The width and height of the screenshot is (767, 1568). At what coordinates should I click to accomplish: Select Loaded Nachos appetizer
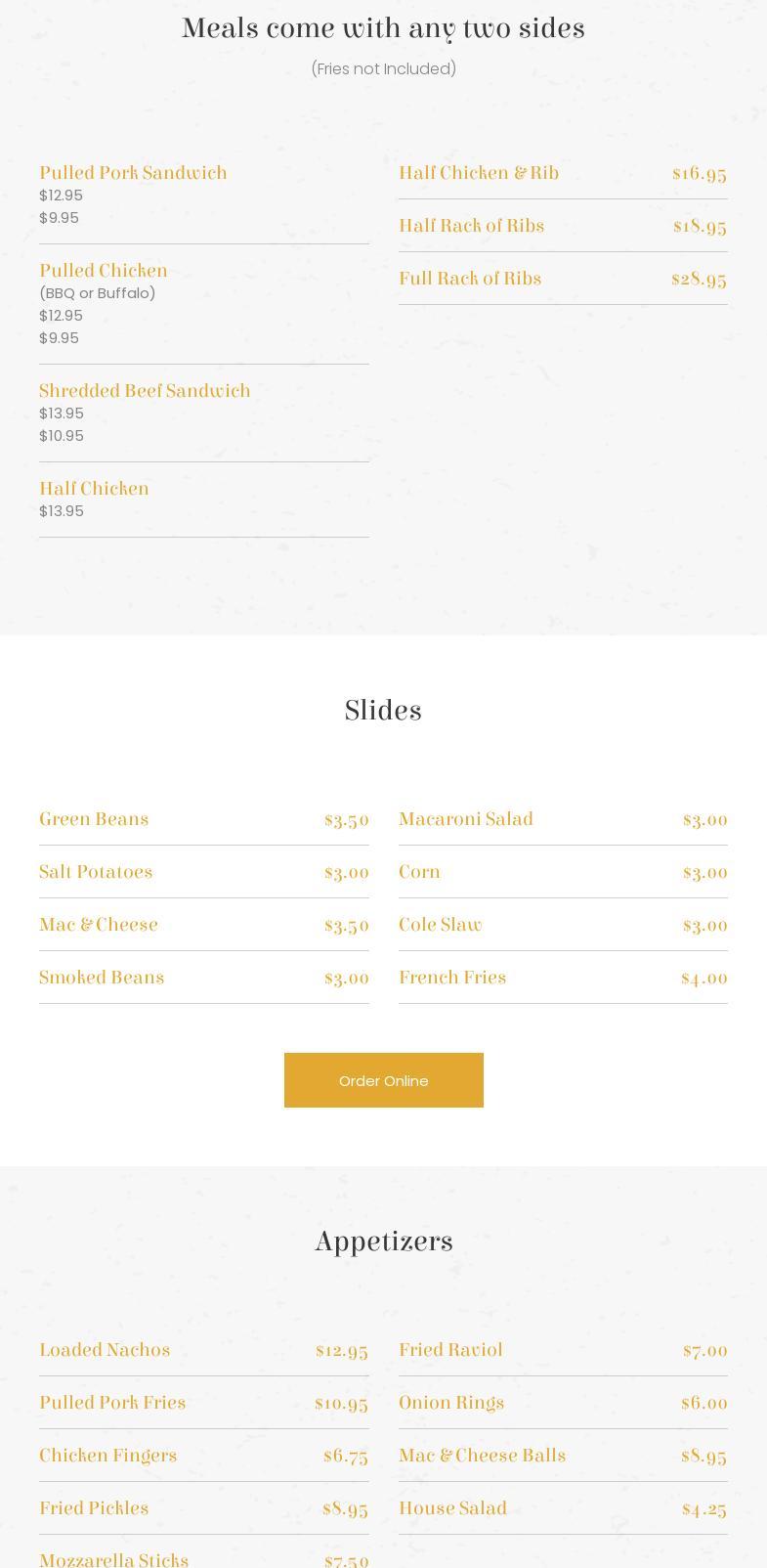(x=105, y=1350)
